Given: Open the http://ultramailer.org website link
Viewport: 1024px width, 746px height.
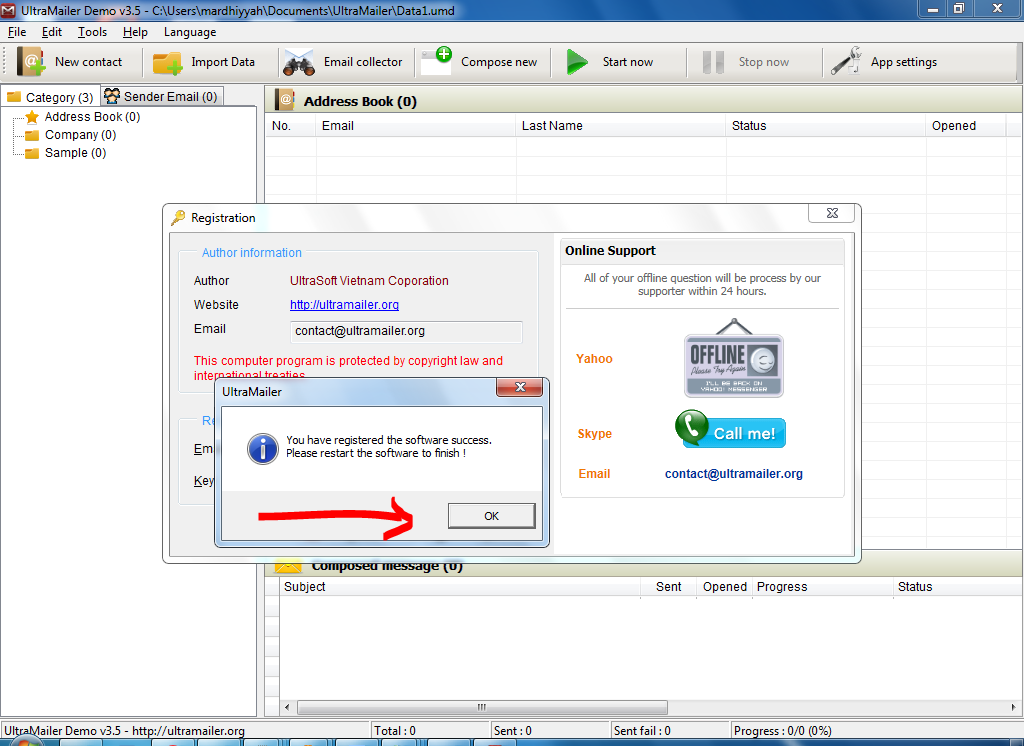Looking at the screenshot, I should pyautogui.click(x=344, y=305).
